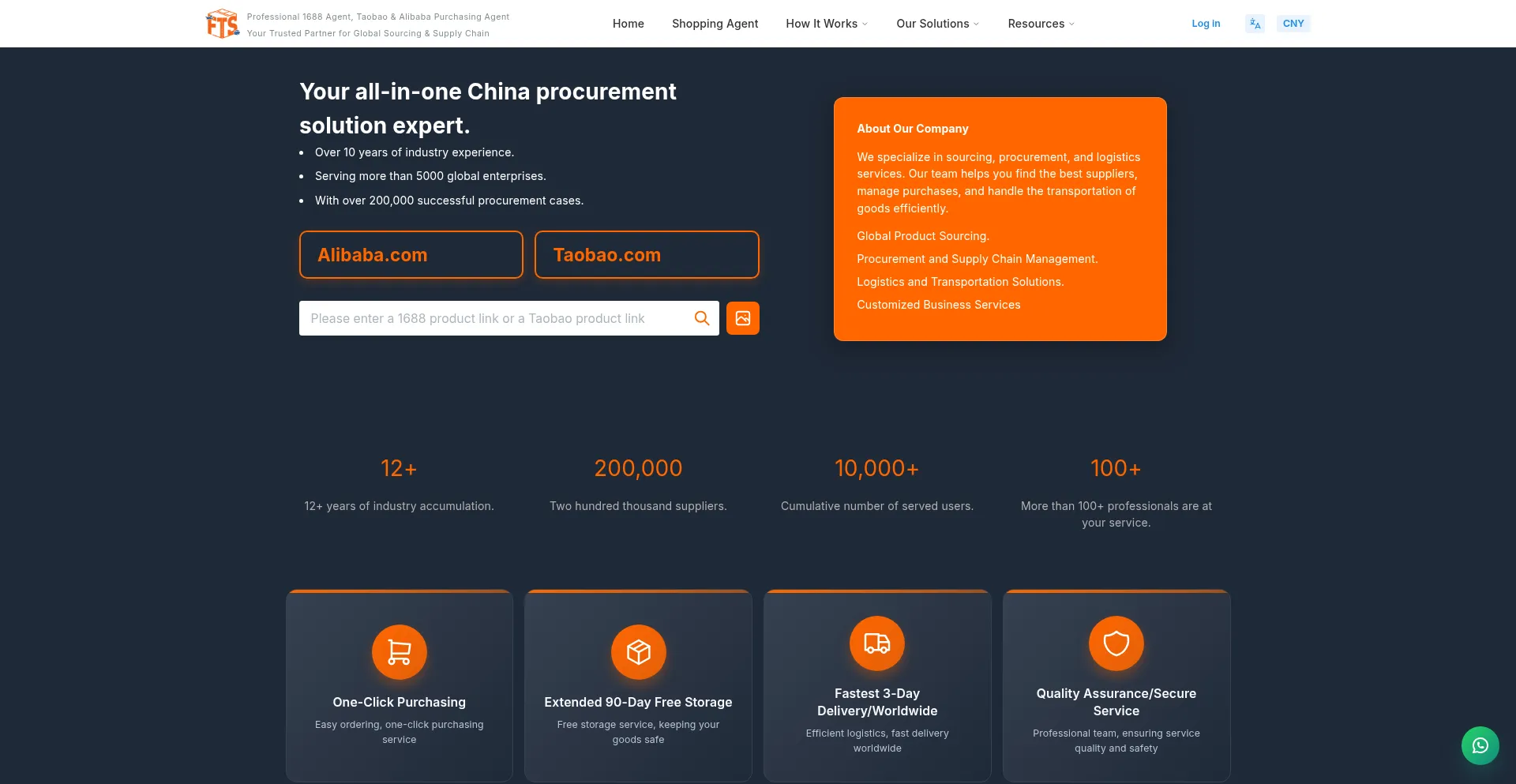
Task: Click 'Over 10 years of industry experience.'
Action: click(415, 152)
